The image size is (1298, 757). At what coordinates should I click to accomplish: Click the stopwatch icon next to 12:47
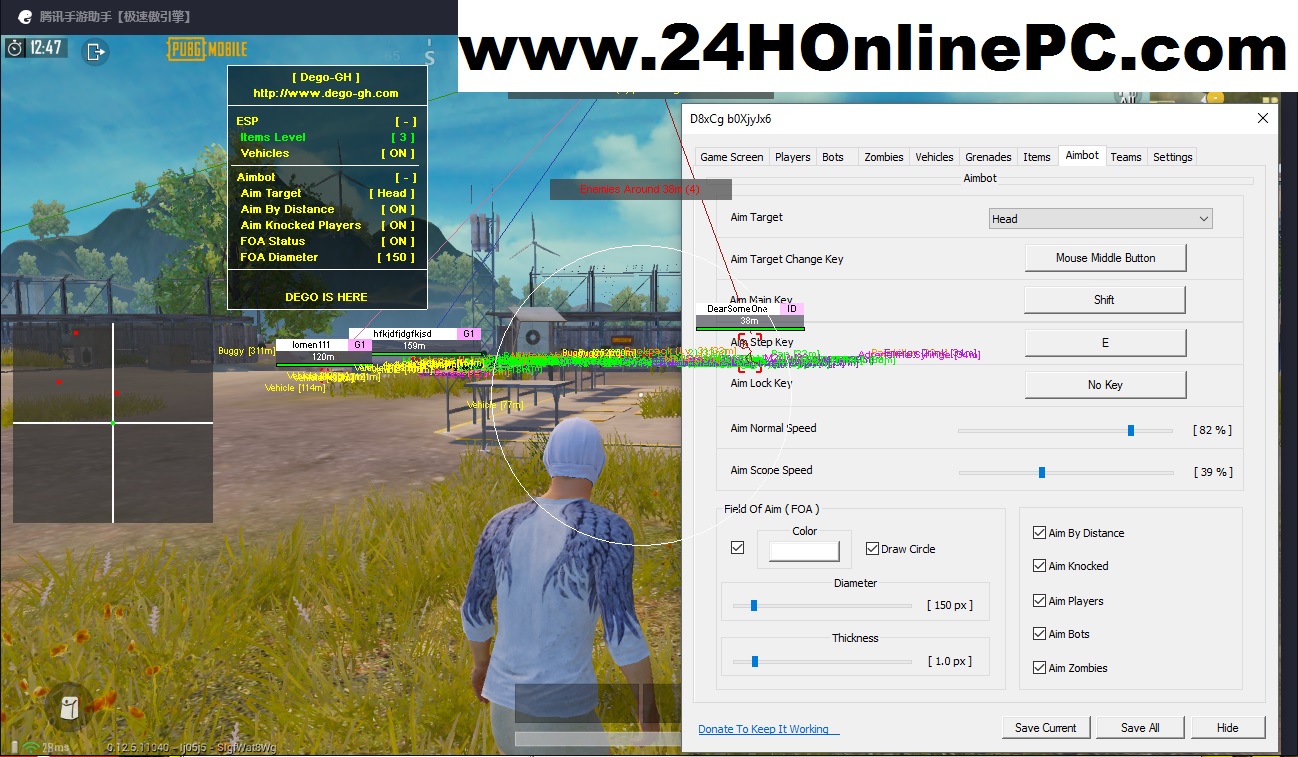tap(15, 47)
